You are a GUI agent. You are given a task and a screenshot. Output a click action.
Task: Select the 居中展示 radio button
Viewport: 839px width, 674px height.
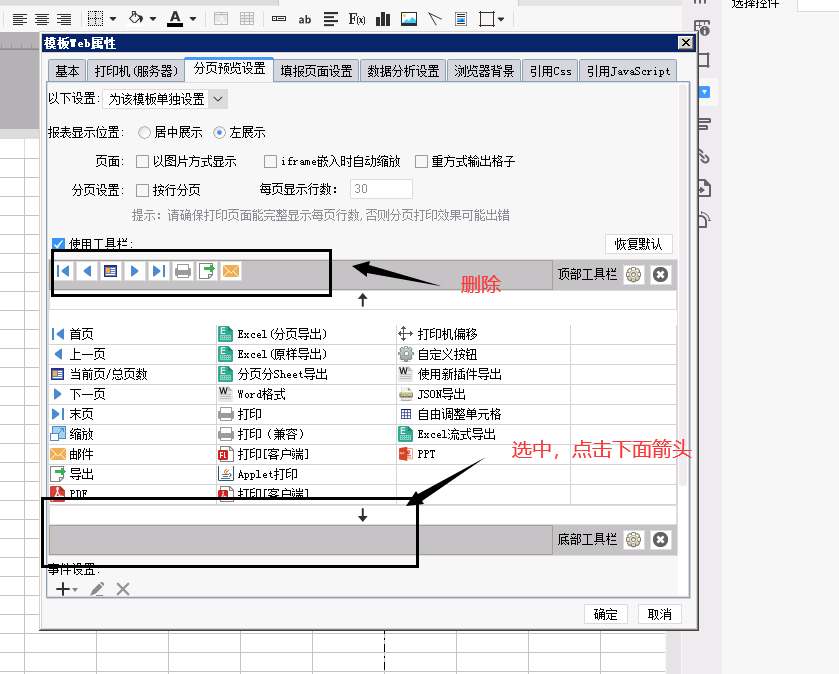[145, 132]
